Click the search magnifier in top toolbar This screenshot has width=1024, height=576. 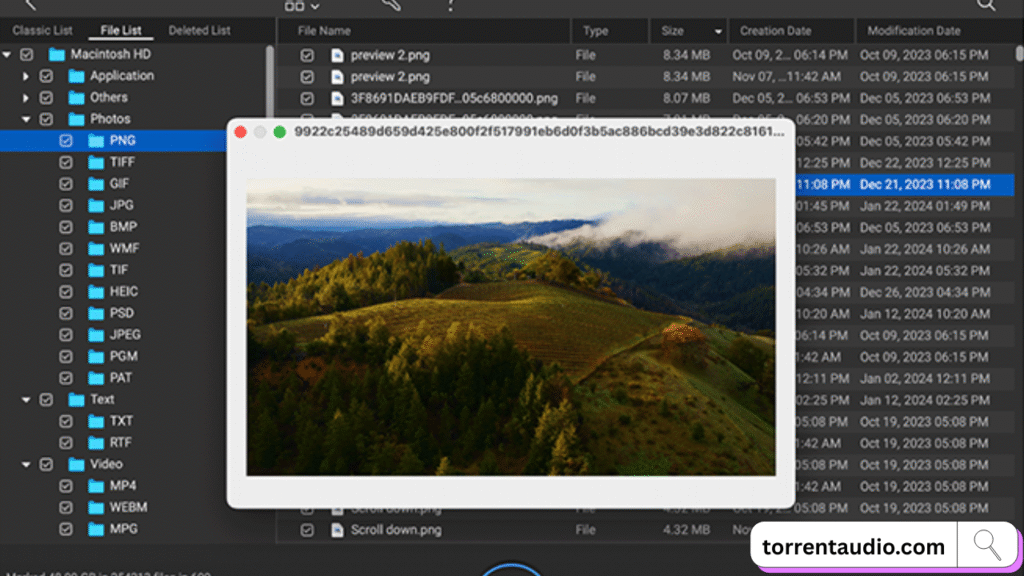[986, 5]
